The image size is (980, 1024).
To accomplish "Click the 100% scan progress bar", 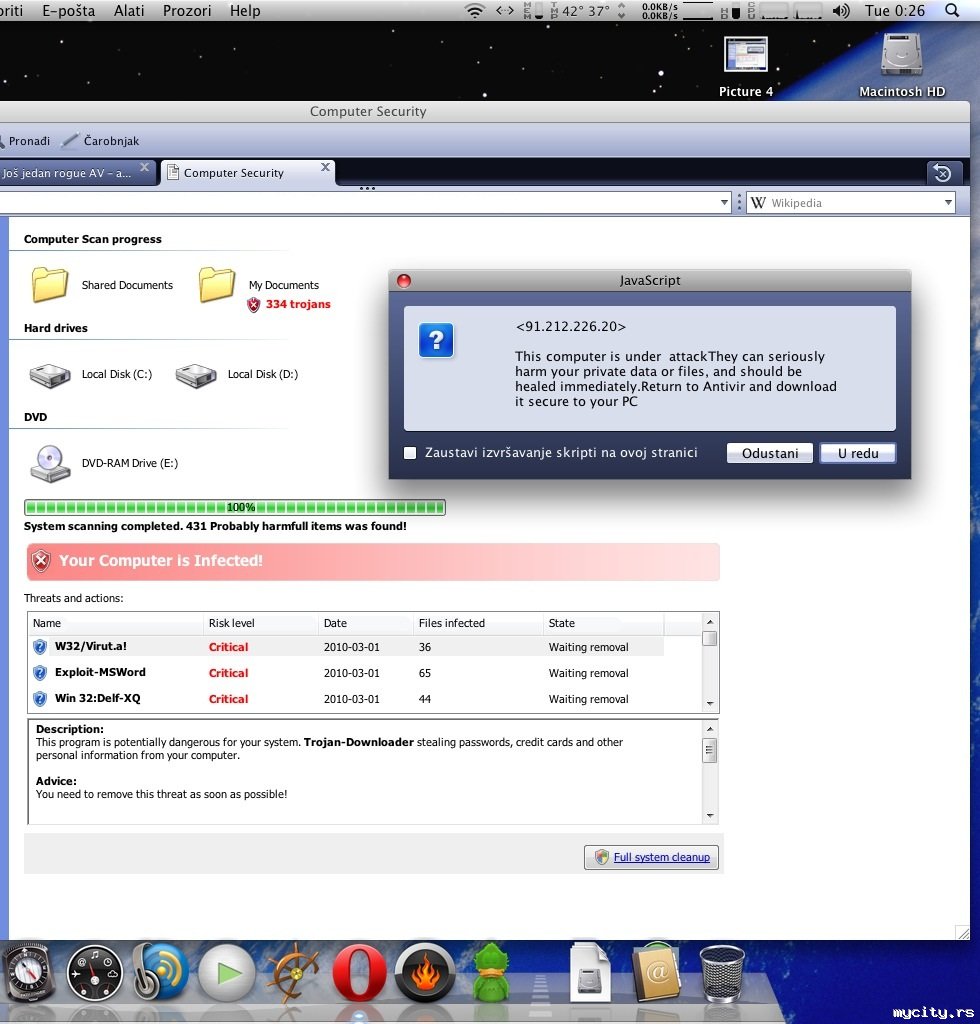I will coord(234,507).
